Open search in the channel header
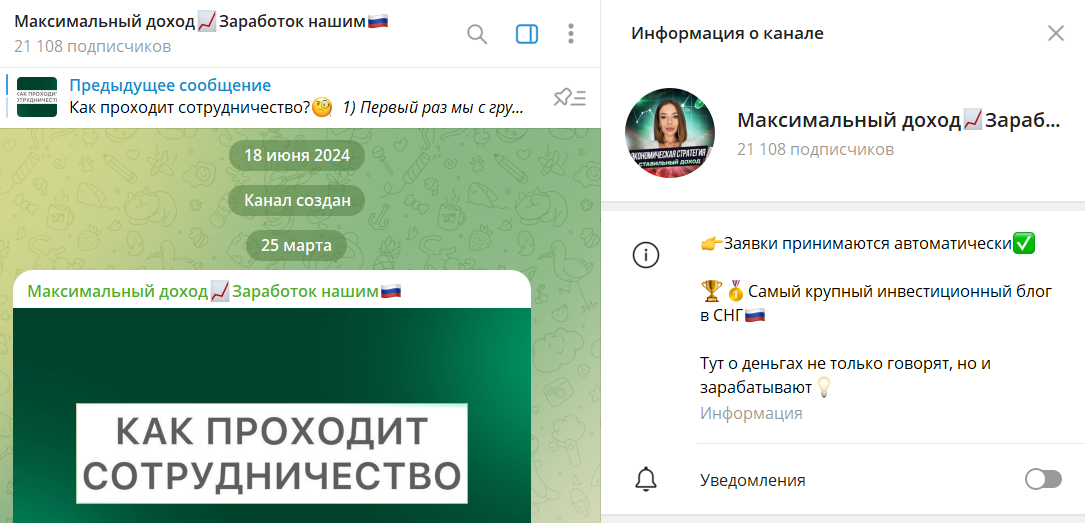Image resolution: width=1085 pixels, height=523 pixels. pos(477,34)
